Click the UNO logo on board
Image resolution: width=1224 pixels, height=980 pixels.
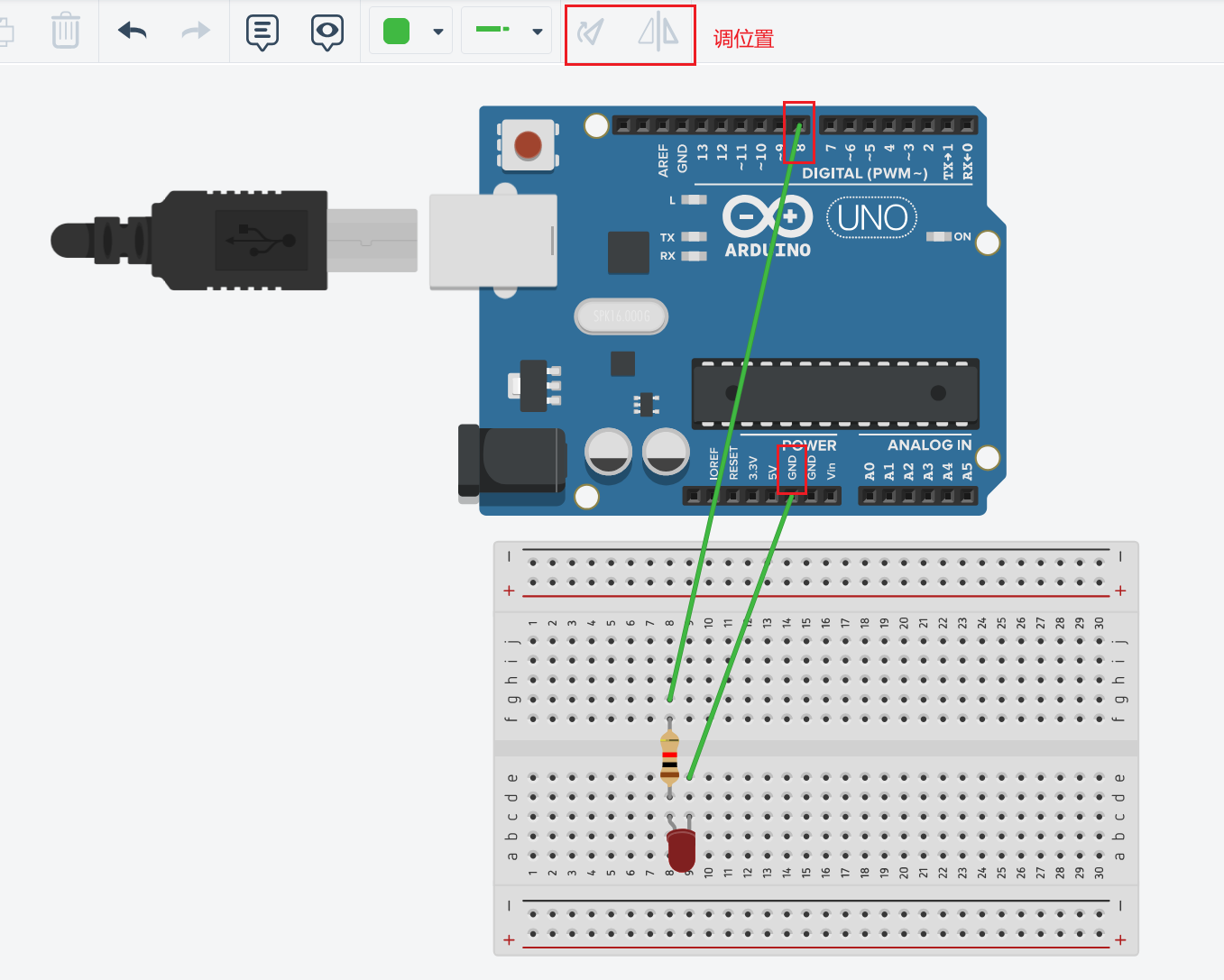tap(872, 218)
